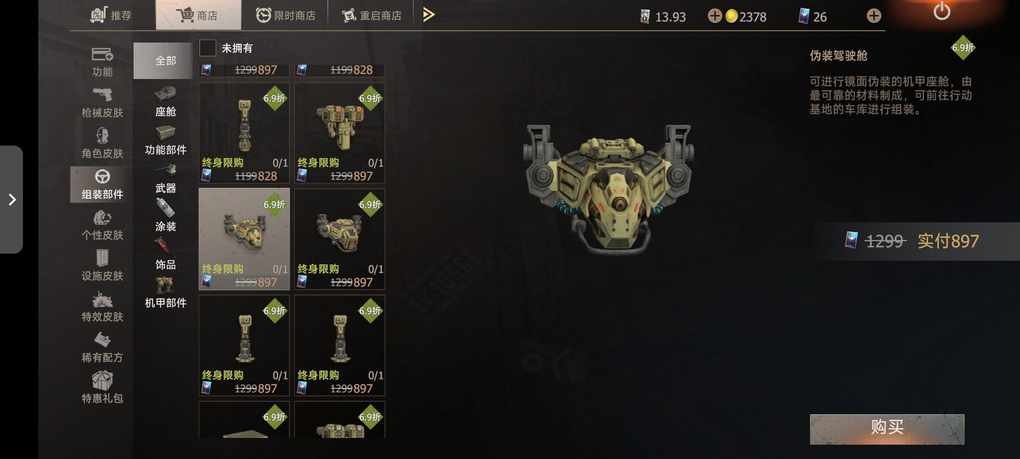1020x459 pixels.
Task: Select the highlighted camouflage cockpit thumbnail
Action: point(244,239)
